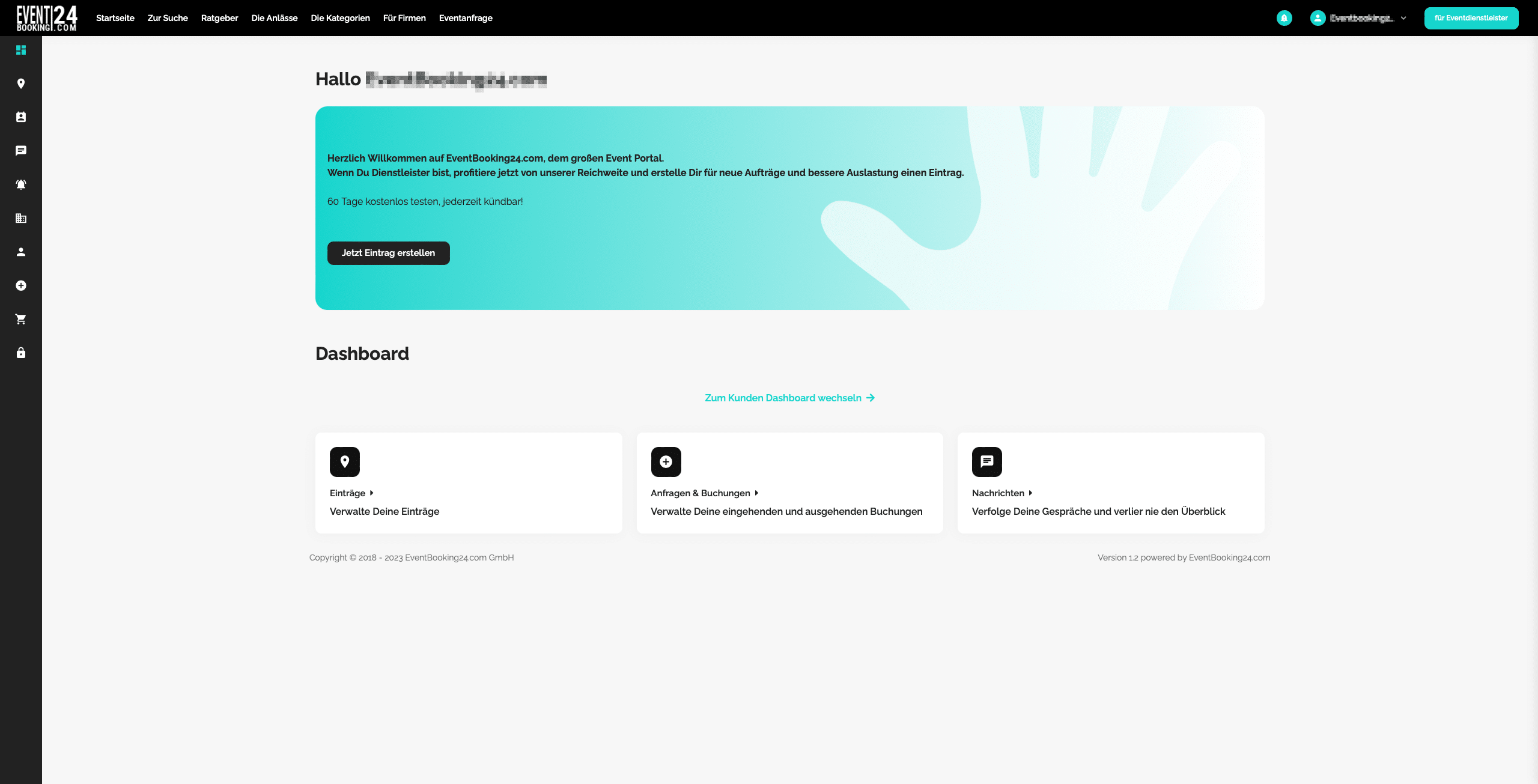Open the shopping cart icon in sidebar
This screenshot has width=1538, height=784.
point(21,319)
